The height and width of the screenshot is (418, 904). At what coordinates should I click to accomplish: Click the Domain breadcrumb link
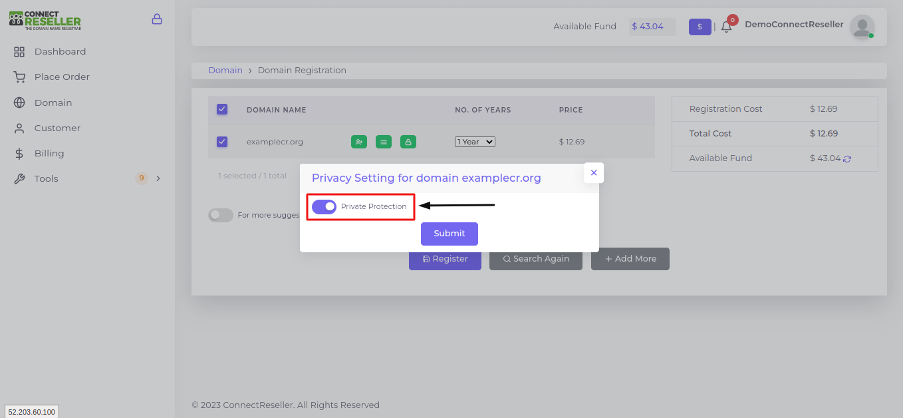pyautogui.click(x=225, y=70)
